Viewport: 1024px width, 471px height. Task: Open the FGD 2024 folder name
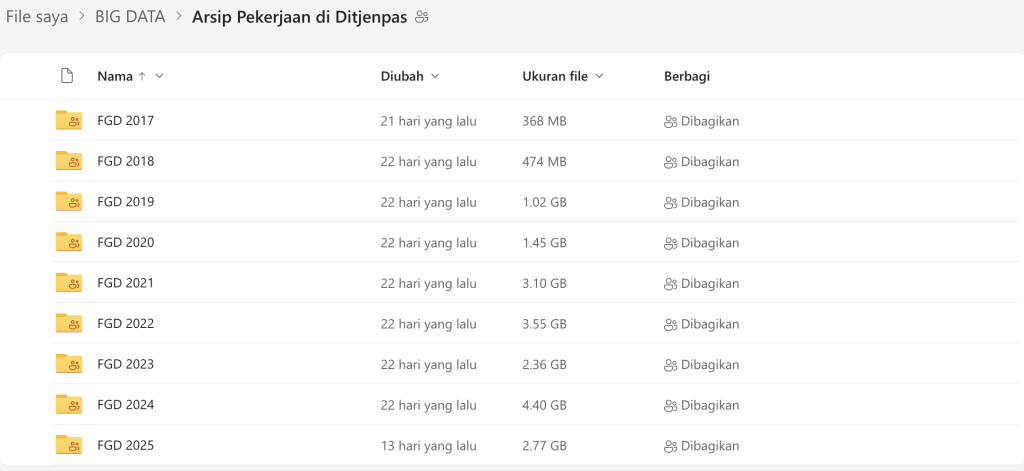(x=125, y=404)
